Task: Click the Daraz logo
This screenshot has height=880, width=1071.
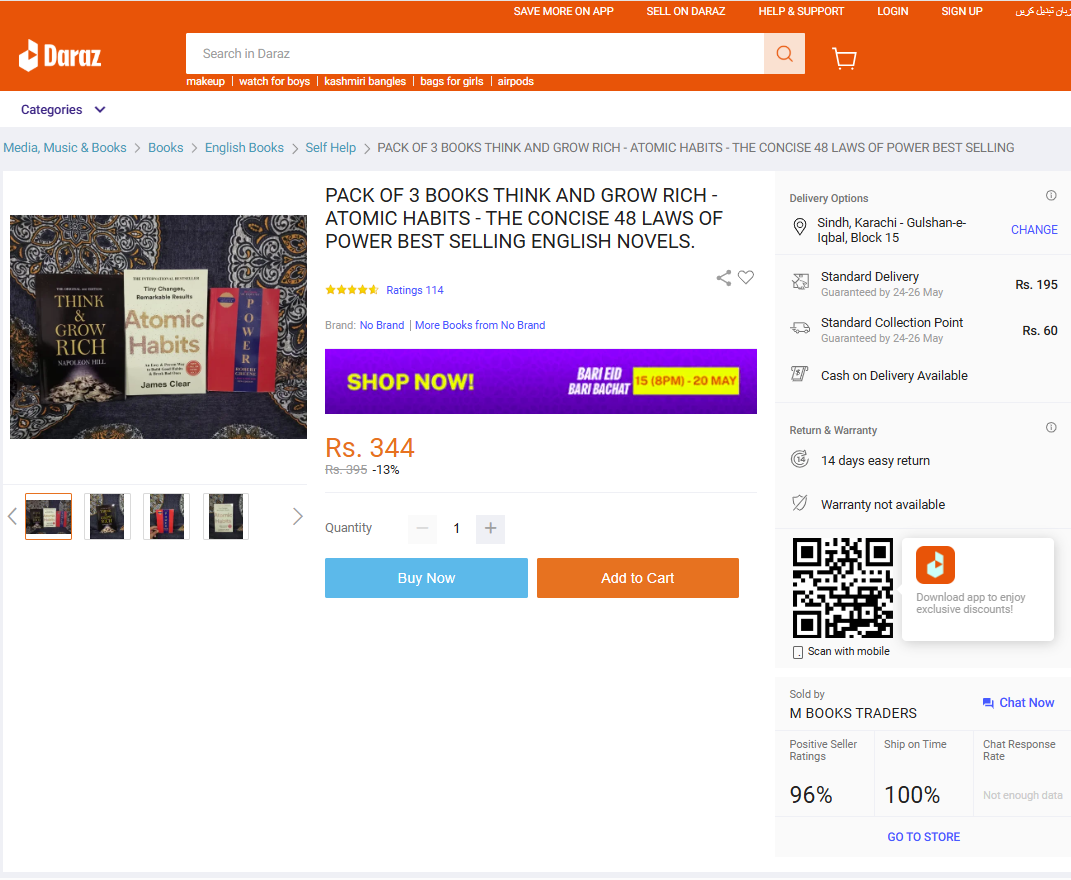Action: (x=59, y=55)
